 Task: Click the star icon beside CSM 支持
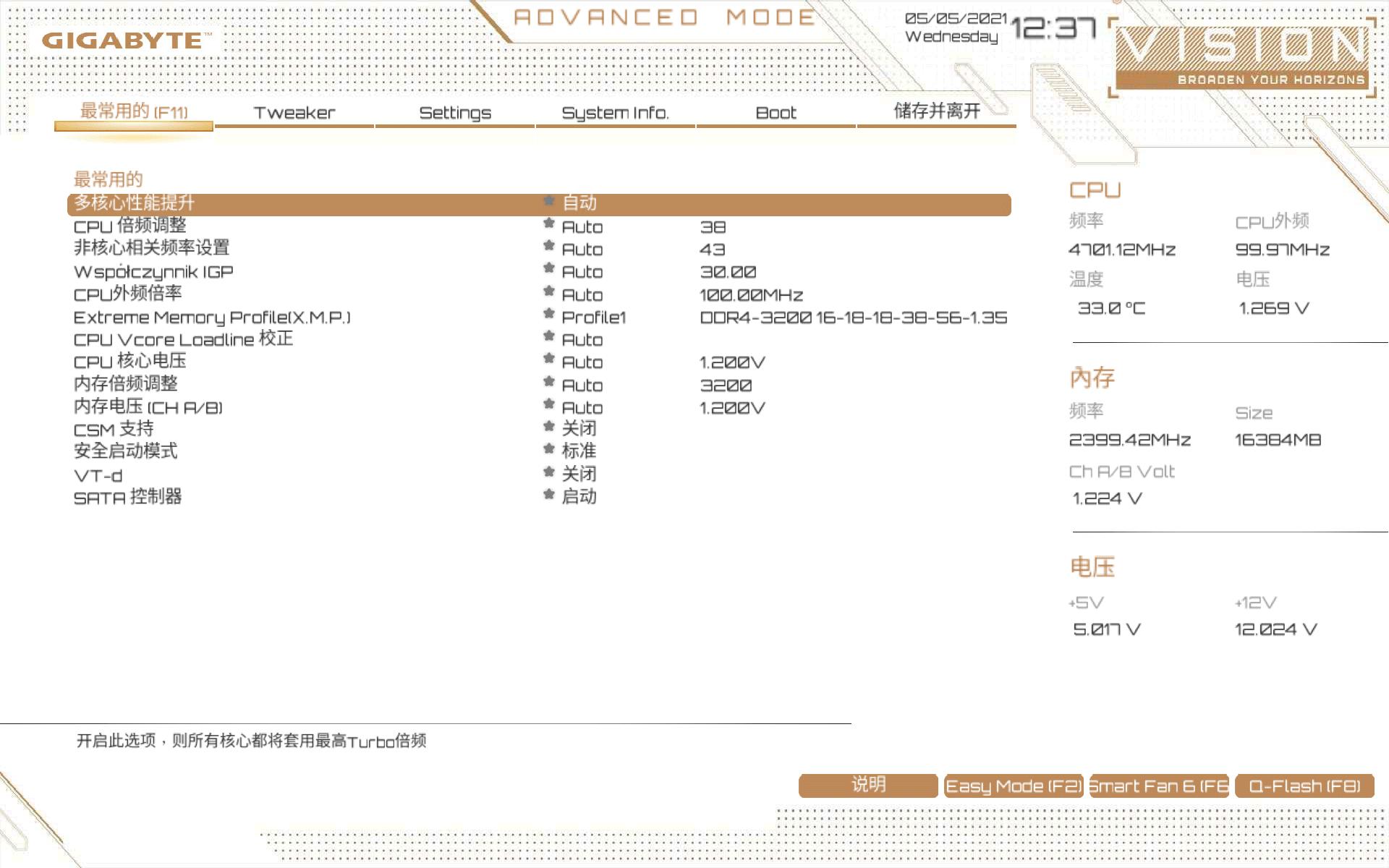coord(549,427)
